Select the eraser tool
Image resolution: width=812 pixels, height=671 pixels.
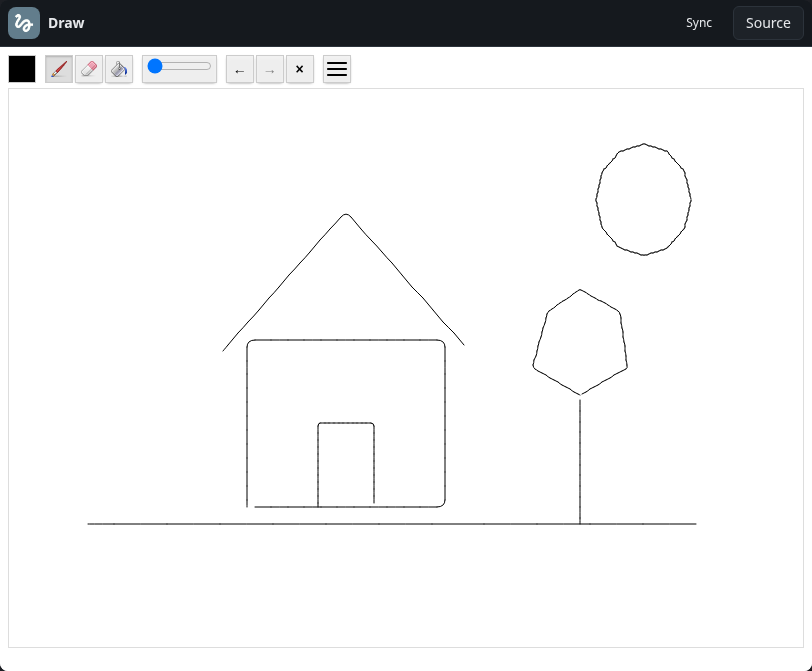[x=89, y=69]
